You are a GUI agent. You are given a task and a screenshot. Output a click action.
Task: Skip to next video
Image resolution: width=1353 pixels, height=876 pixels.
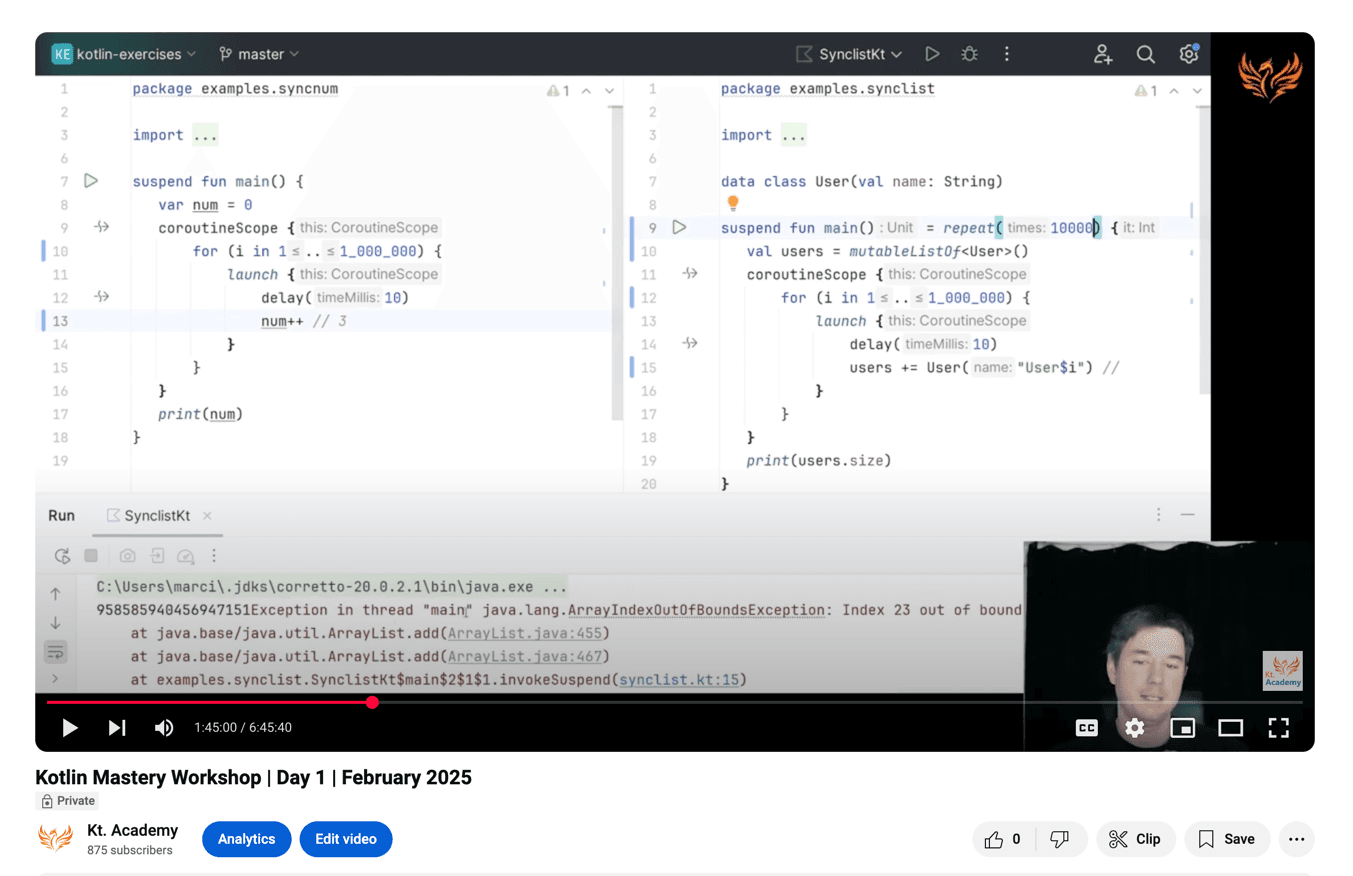[117, 728]
